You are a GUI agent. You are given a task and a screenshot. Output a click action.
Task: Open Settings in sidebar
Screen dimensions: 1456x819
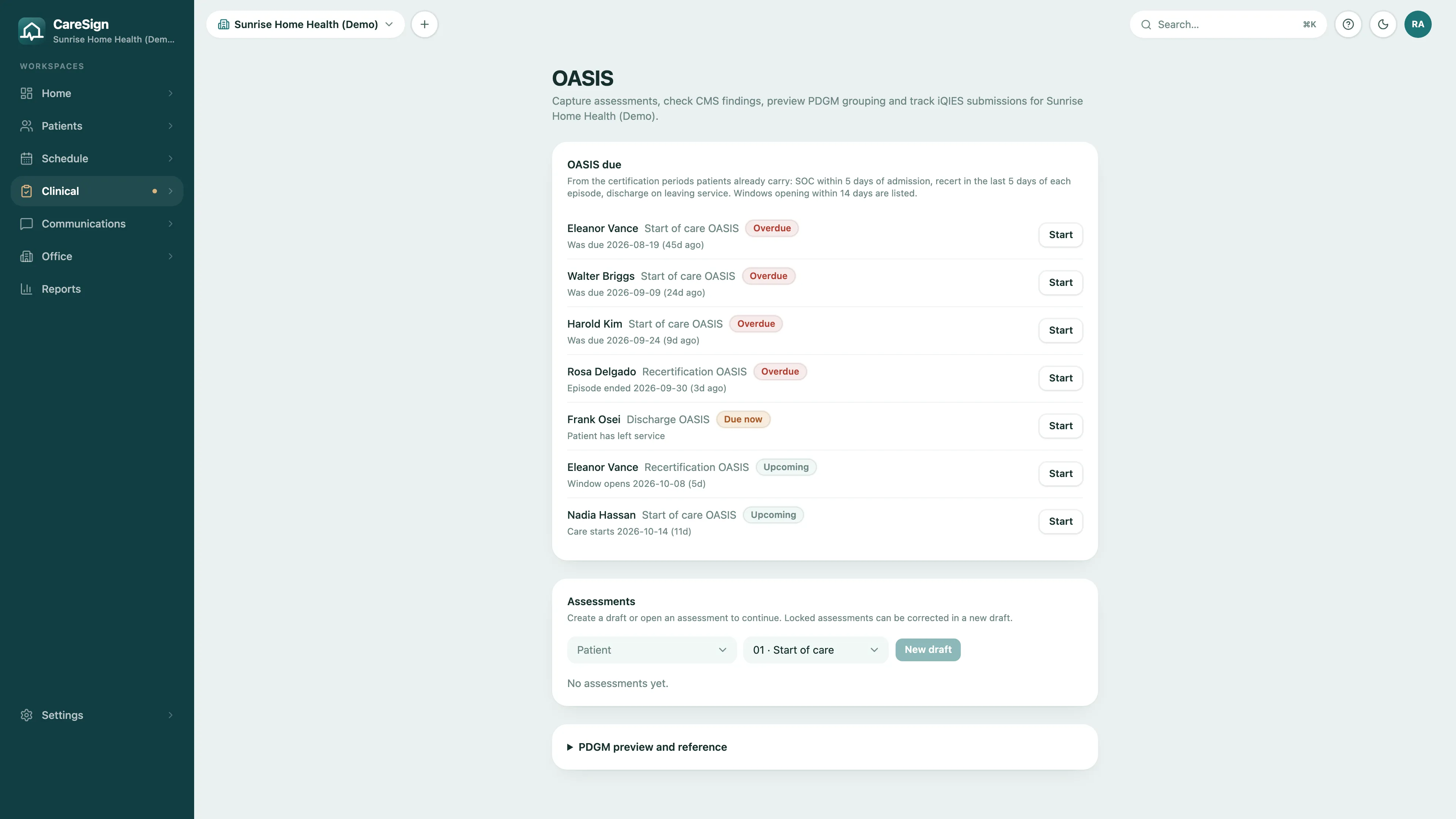97,715
